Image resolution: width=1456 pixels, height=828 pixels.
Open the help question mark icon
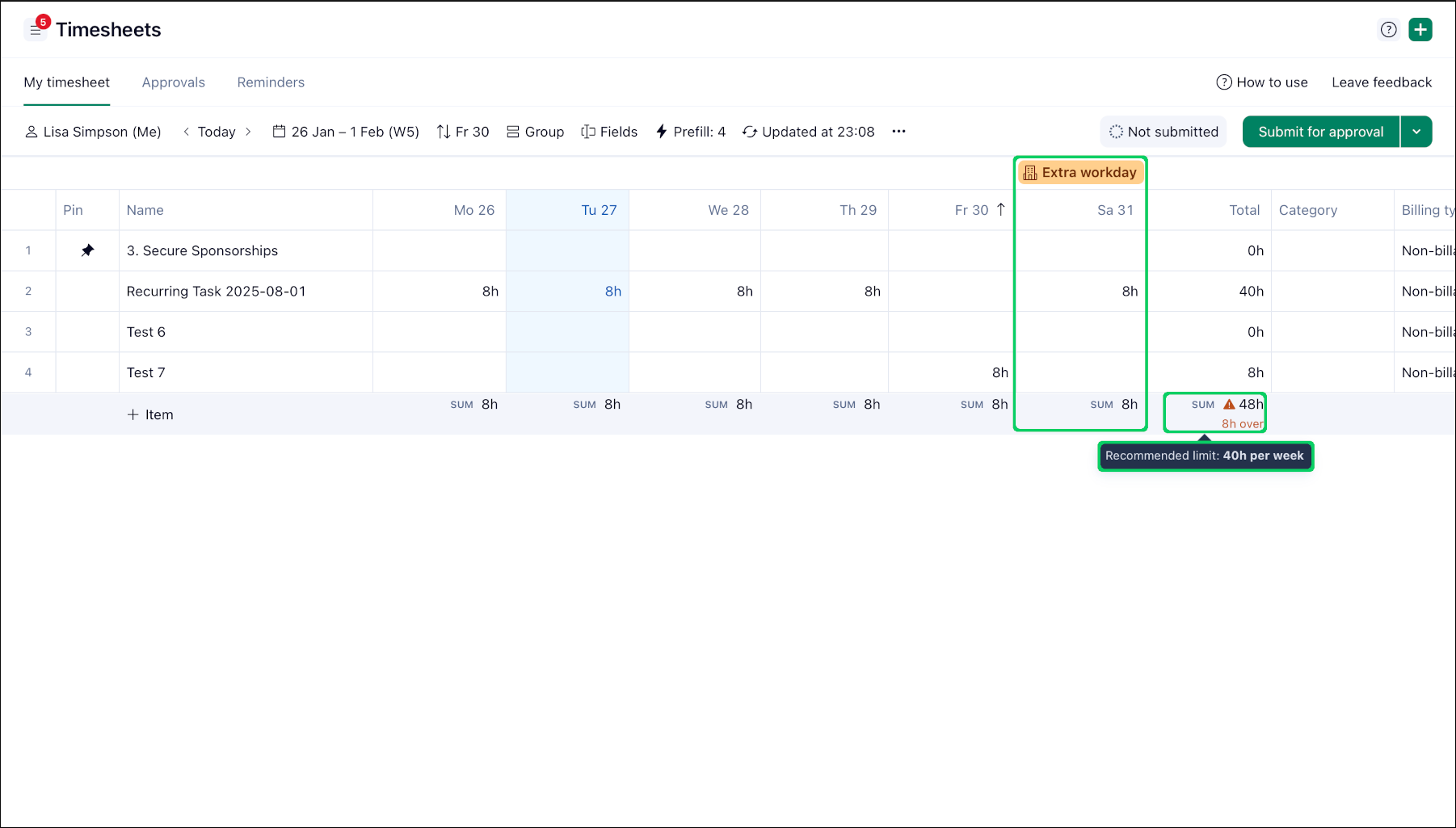tap(1388, 30)
